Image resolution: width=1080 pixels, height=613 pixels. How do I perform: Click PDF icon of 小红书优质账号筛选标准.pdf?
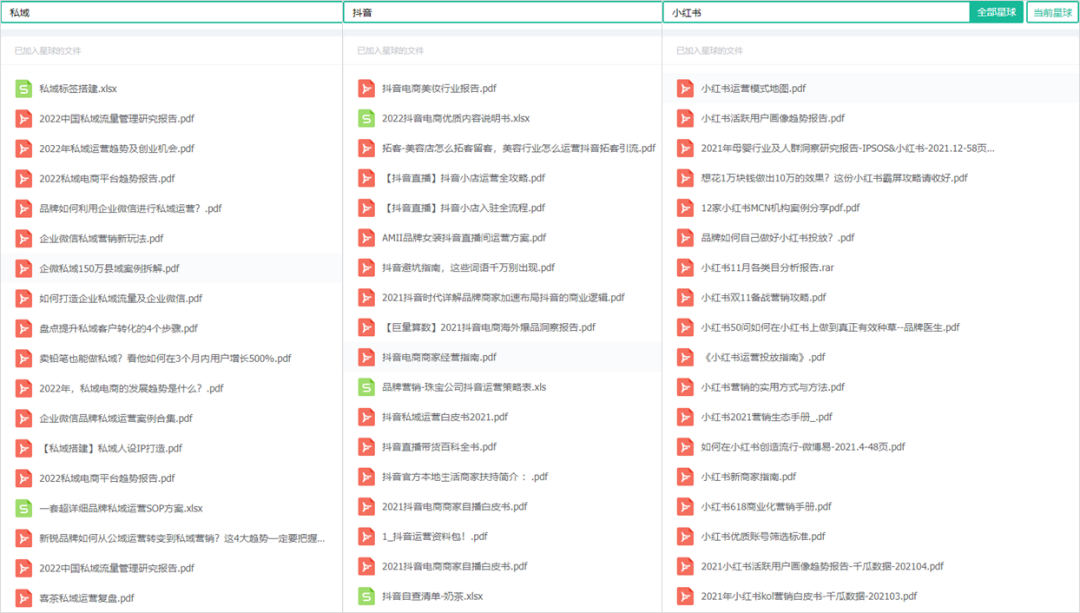pos(685,537)
